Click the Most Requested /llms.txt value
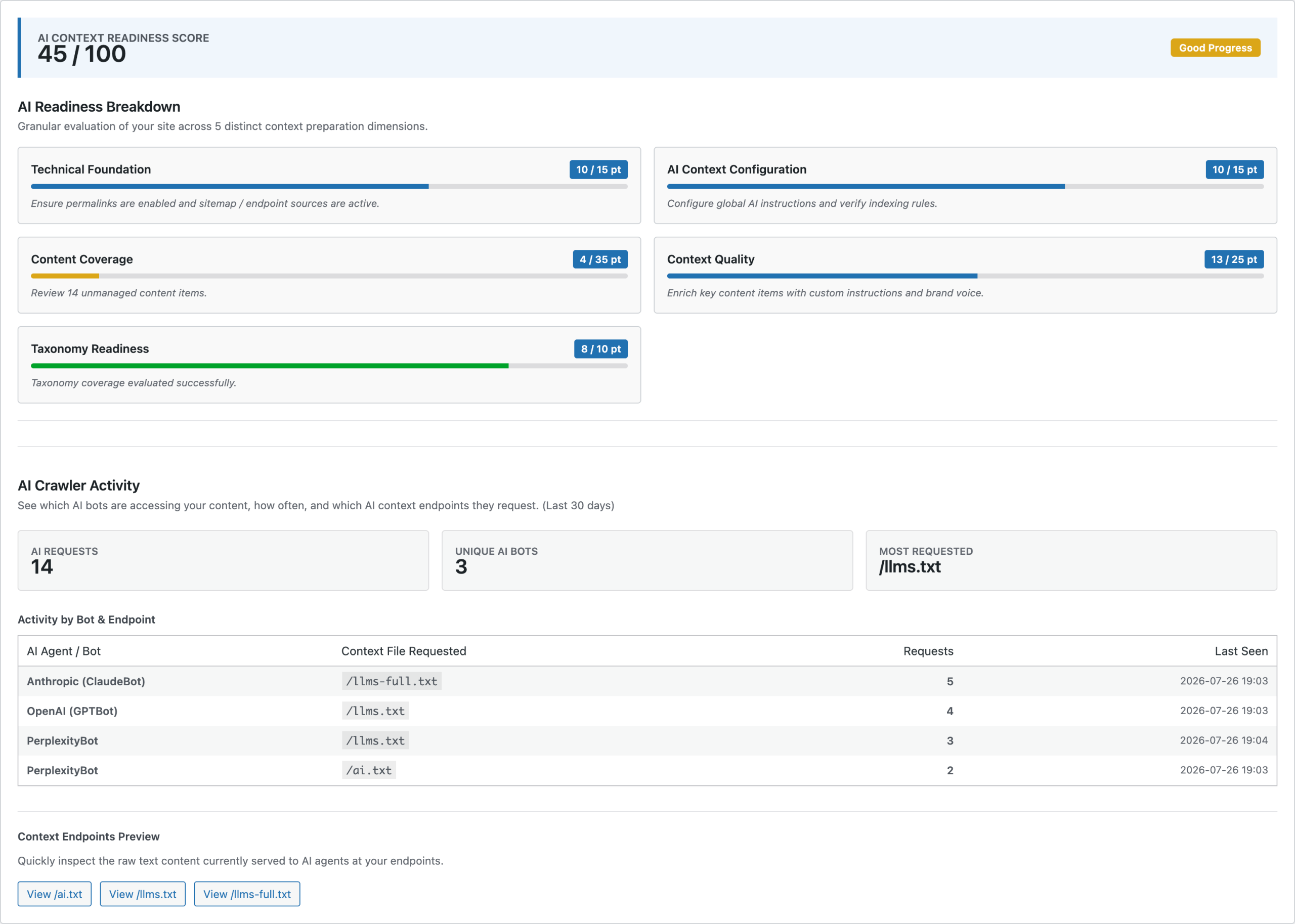This screenshot has width=1295, height=924. click(x=910, y=566)
